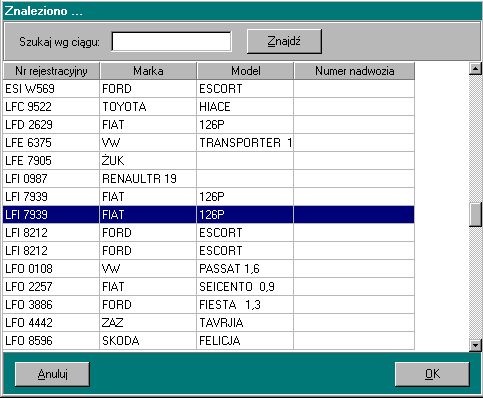Click the Model column header
The width and height of the screenshot is (483, 398).
[245, 71]
